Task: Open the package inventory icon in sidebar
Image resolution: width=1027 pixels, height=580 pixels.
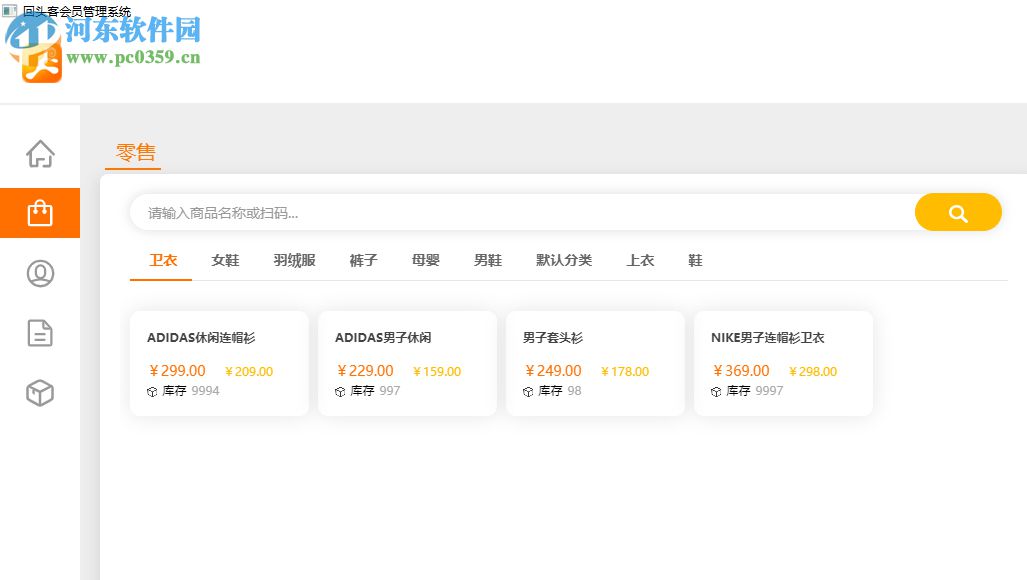Action: point(40,393)
